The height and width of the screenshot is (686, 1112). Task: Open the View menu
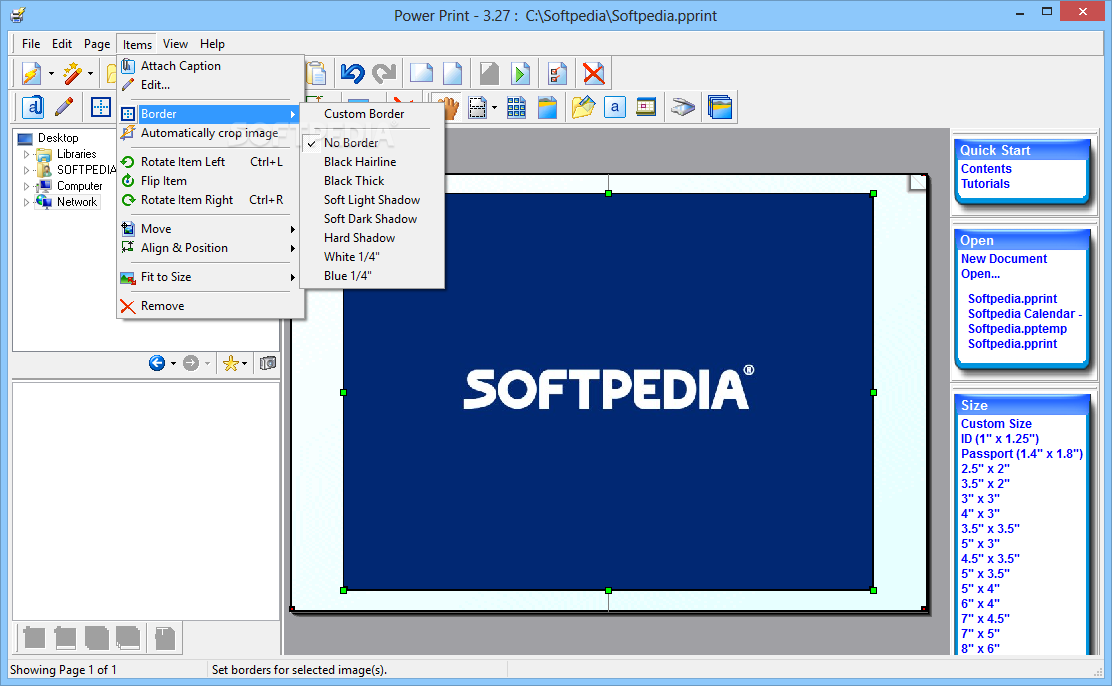click(175, 44)
